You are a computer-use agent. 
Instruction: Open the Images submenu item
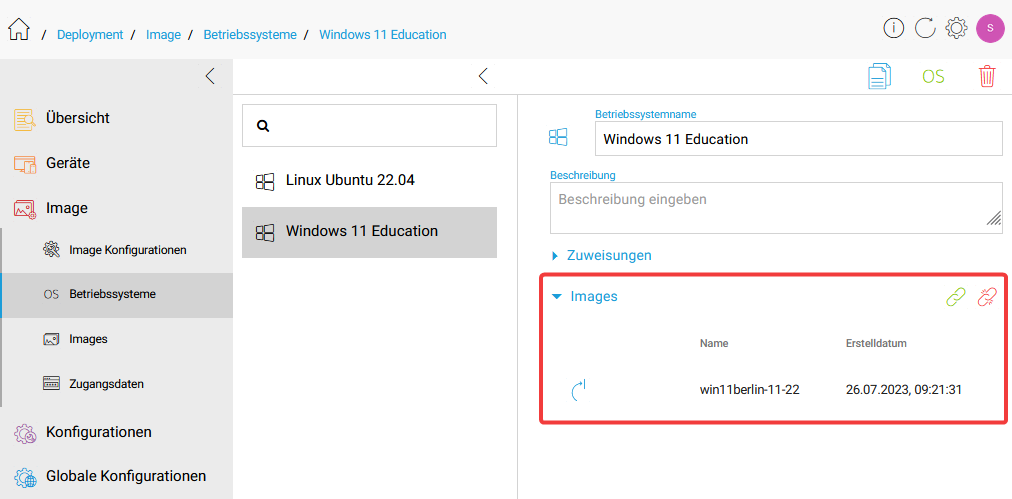[88, 339]
